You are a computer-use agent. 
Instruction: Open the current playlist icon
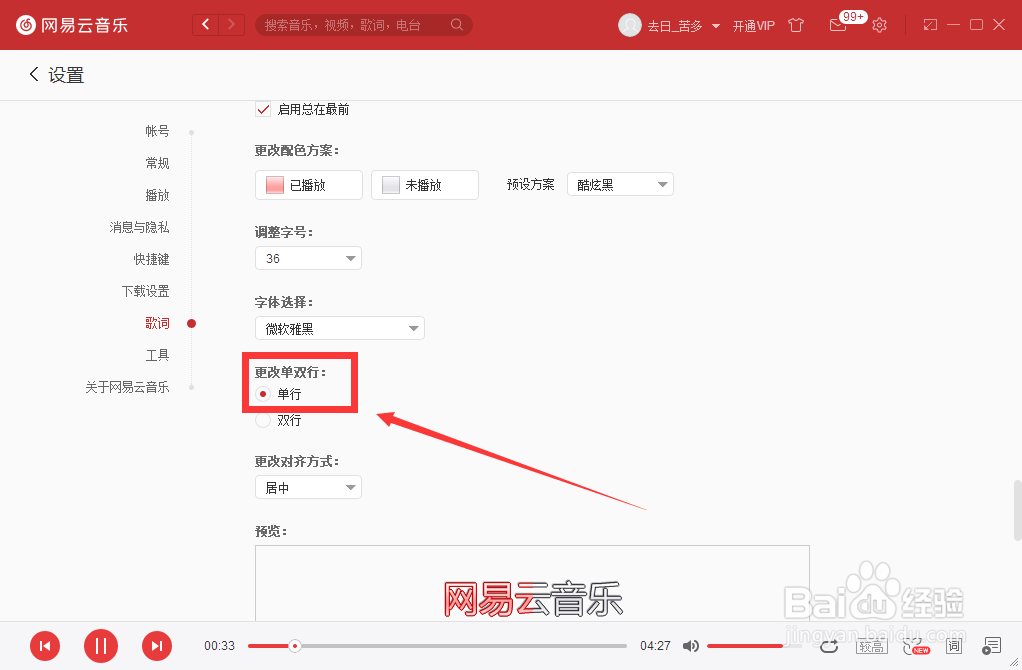pos(991,646)
